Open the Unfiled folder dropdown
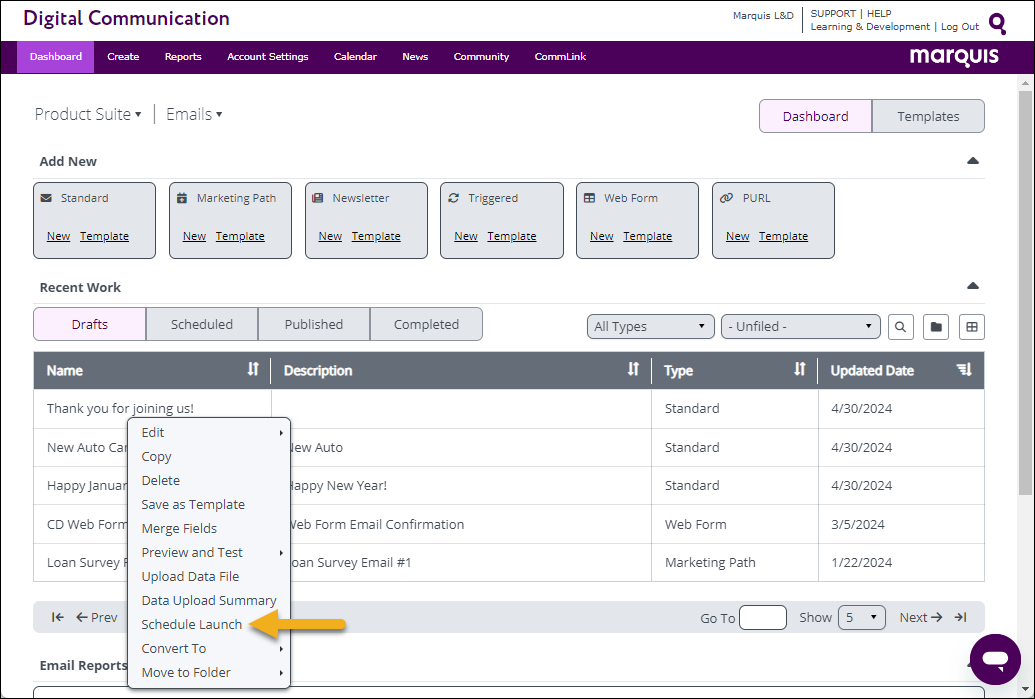 pos(801,327)
